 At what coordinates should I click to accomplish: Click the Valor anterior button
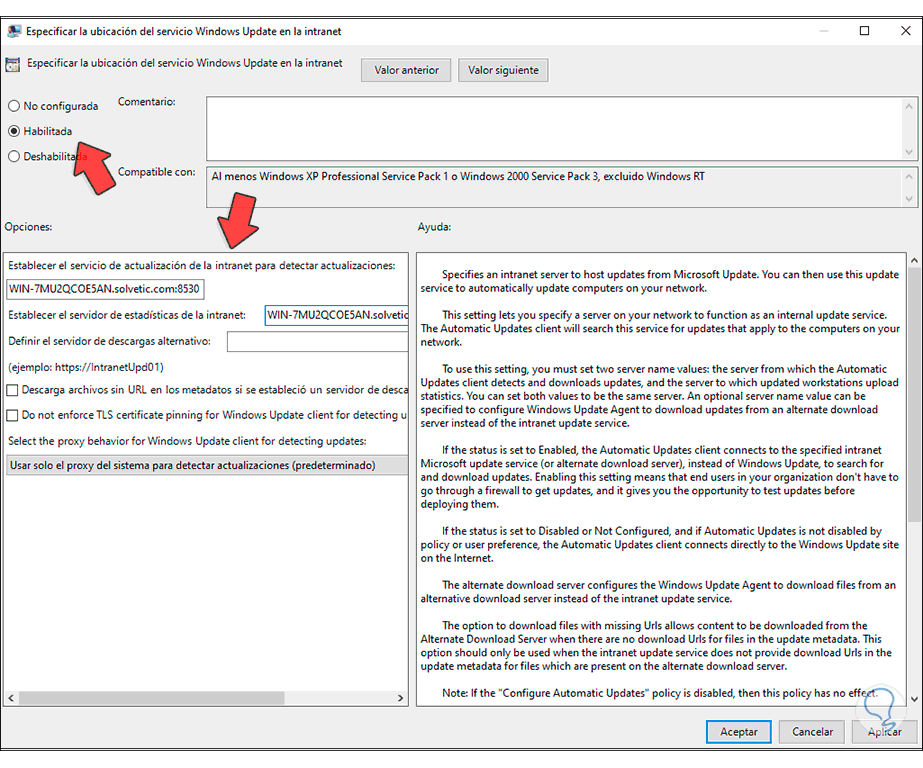(x=406, y=70)
